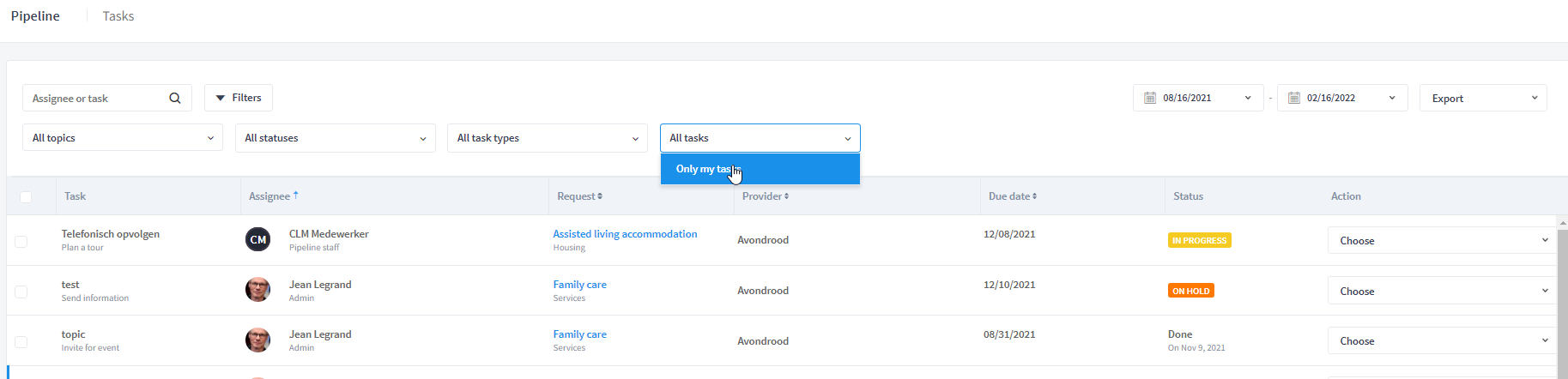Click the search magnifier icon
This screenshot has height=379, width=1568.
[x=175, y=98]
